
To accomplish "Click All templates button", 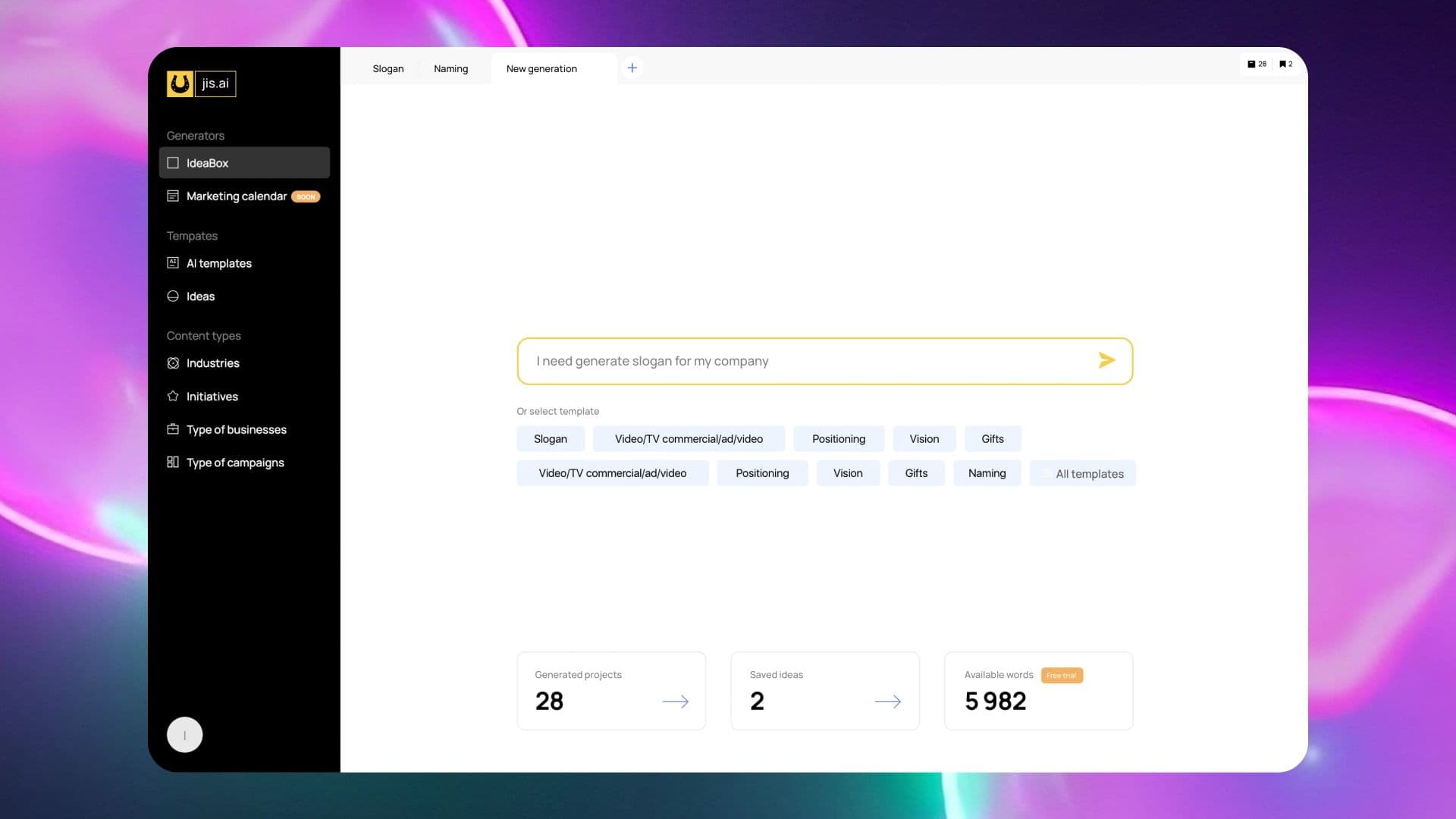I will (x=1090, y=473).
